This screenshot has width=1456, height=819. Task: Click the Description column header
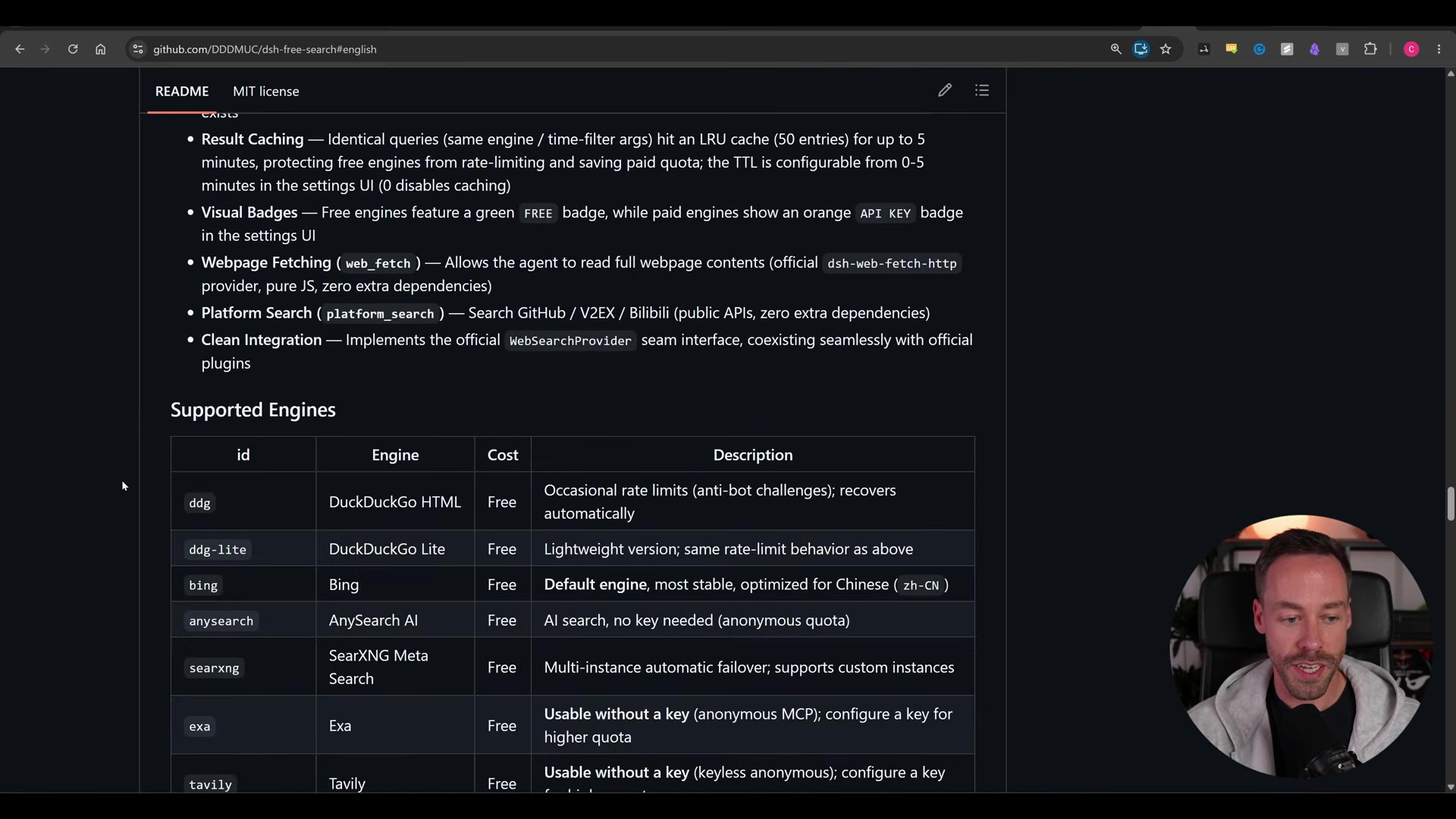pyautogui.click(x=752, y=454)
